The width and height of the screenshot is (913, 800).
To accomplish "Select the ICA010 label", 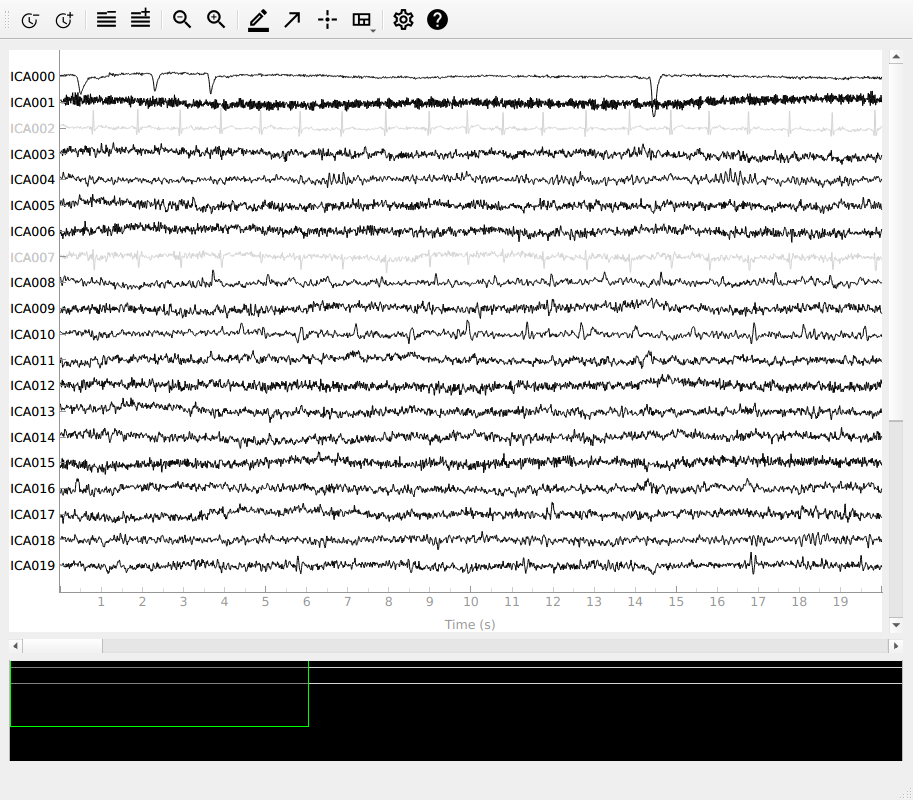I will click(x=33, y=335).
